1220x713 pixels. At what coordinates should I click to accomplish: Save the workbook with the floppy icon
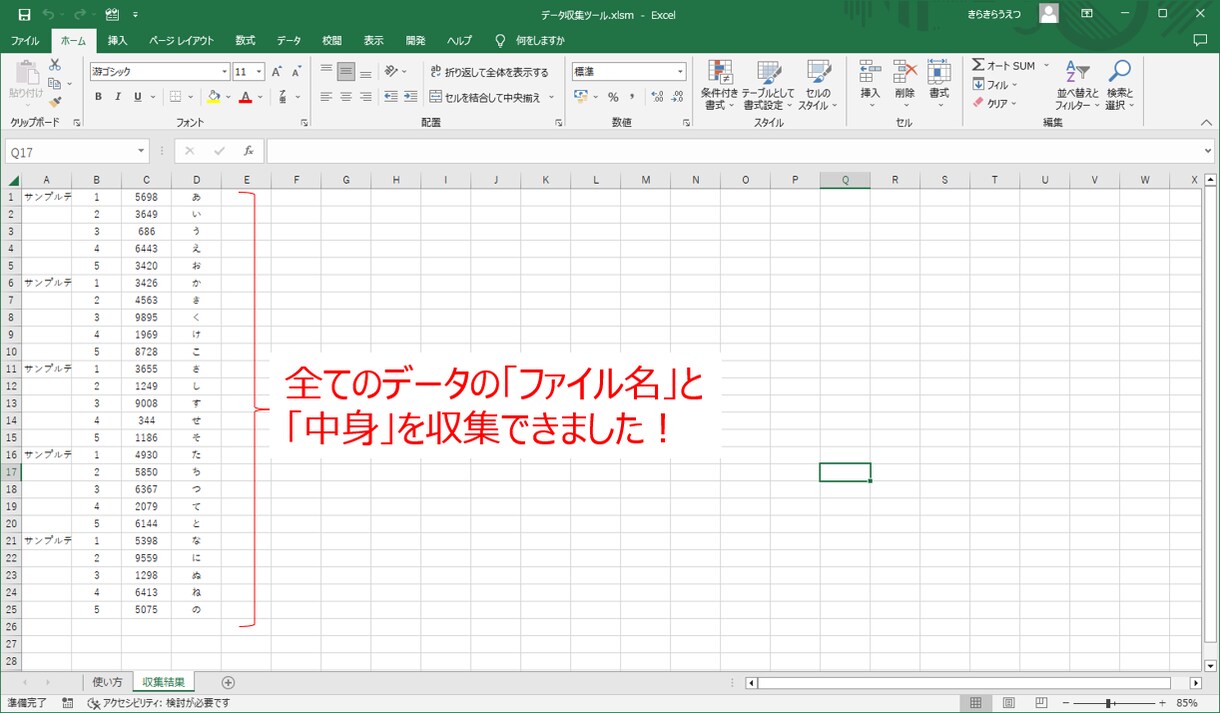[25, 15]
